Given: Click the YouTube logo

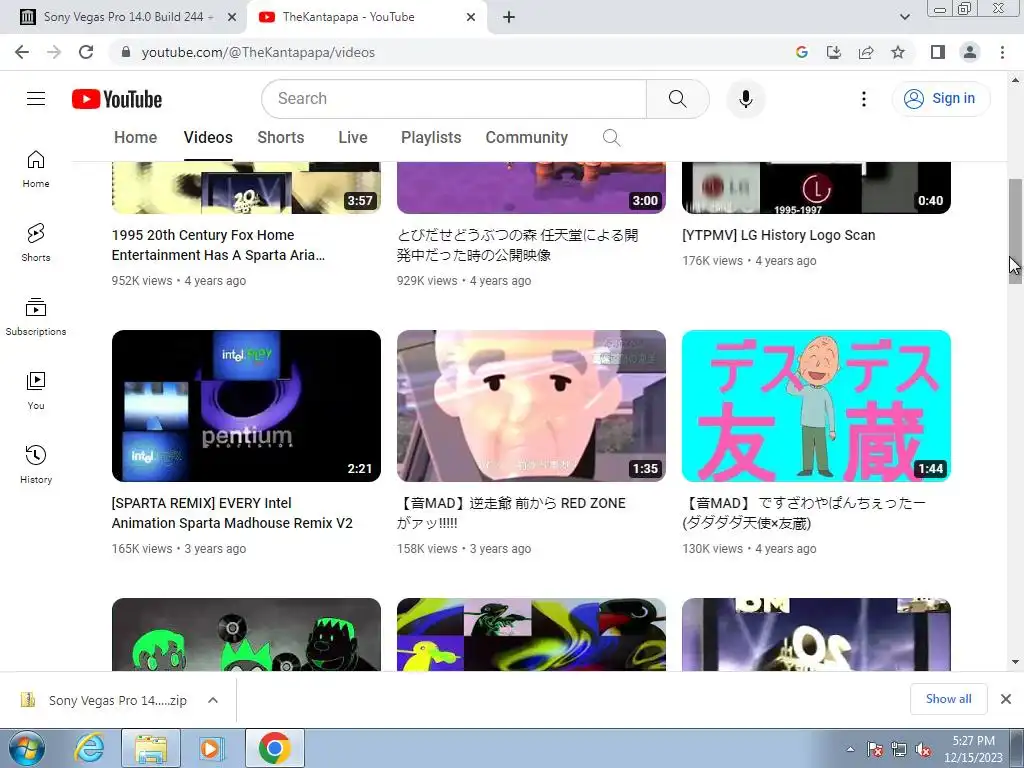Looking at the screenshot, I should 117,99.
